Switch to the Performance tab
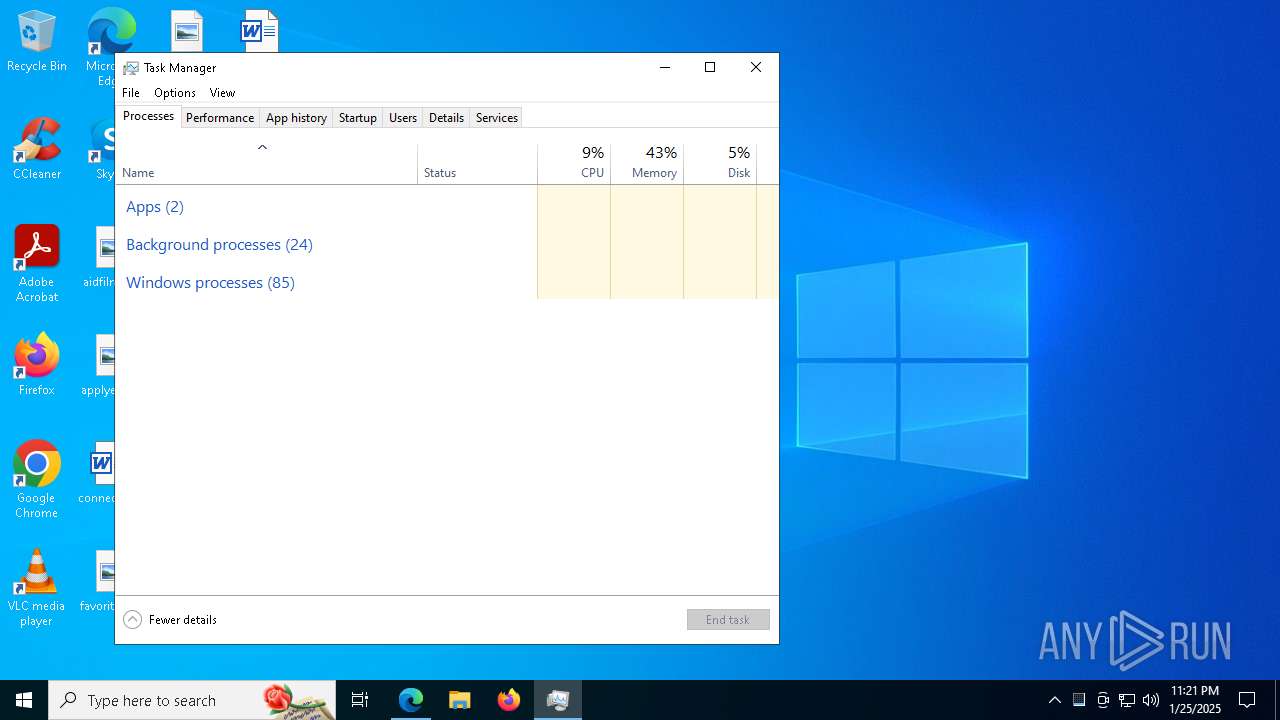1280x720 pixels. [x=220, y=118]
